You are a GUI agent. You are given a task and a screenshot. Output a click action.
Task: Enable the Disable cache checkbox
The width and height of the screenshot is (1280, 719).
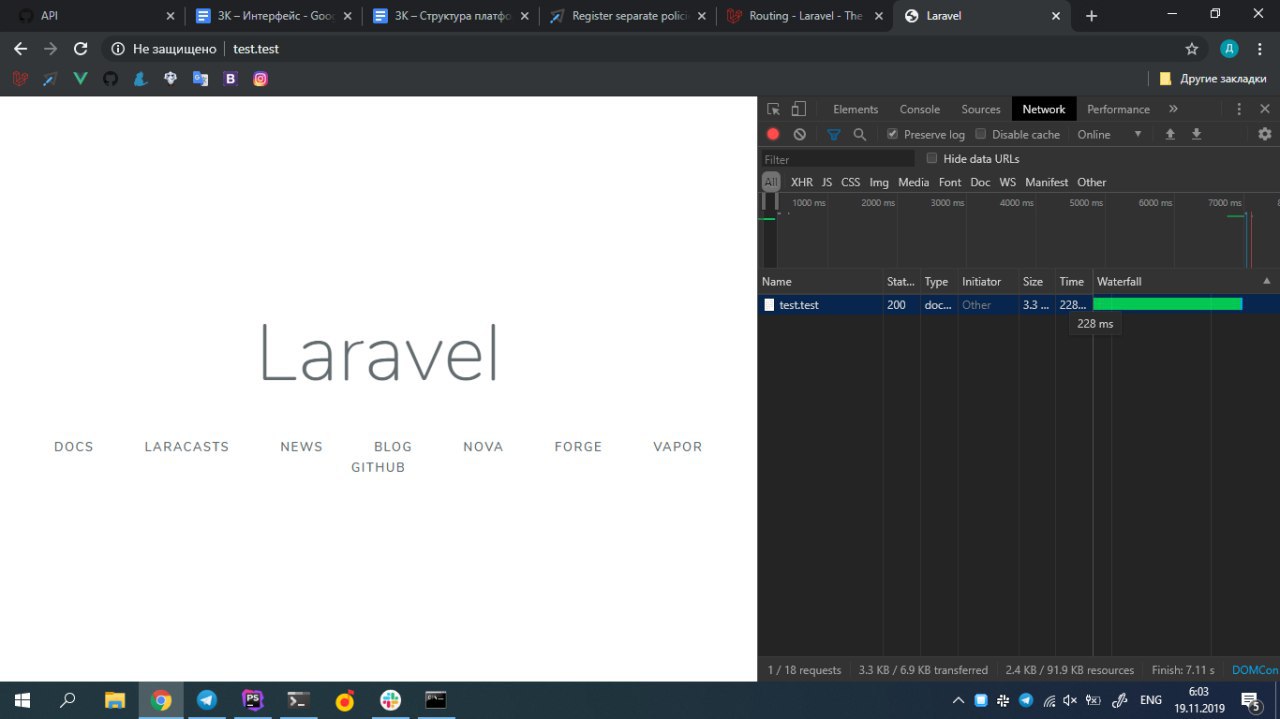pos(981,134)
